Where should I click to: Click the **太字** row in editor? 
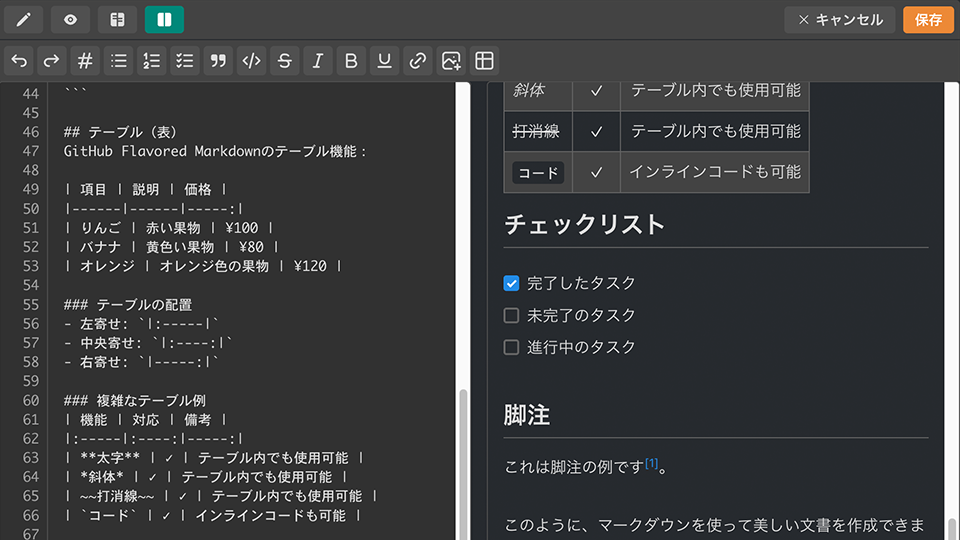tap(214, 457)
